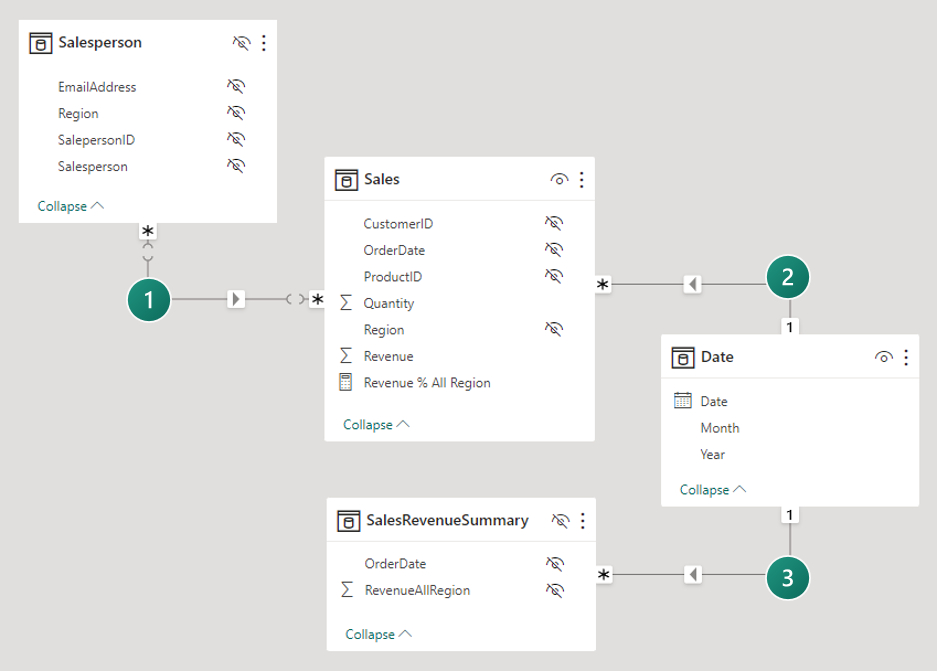This screenshot has width=937, height=671.
Task: Click the SalesRevenueSummary table icon
Action: click(x=348, y=521)
